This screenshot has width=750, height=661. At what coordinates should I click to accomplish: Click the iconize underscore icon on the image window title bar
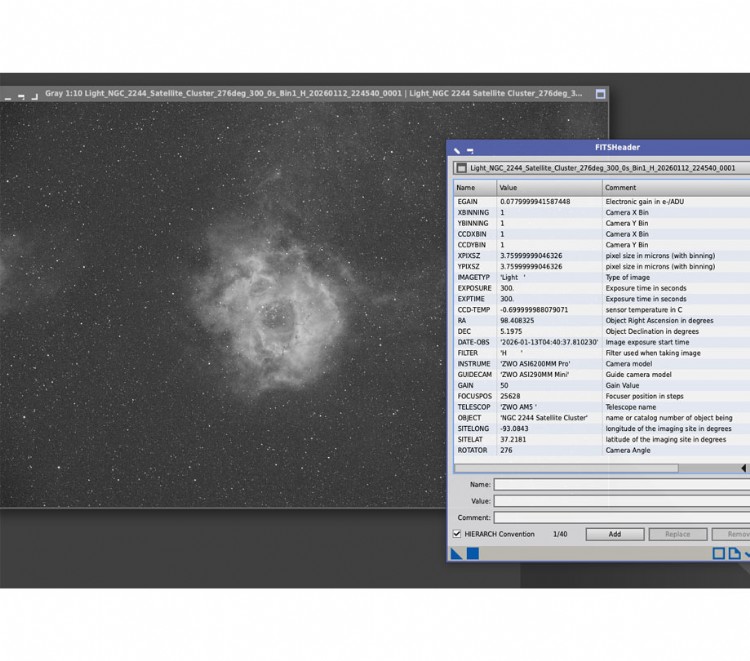[x=8, y=97]
